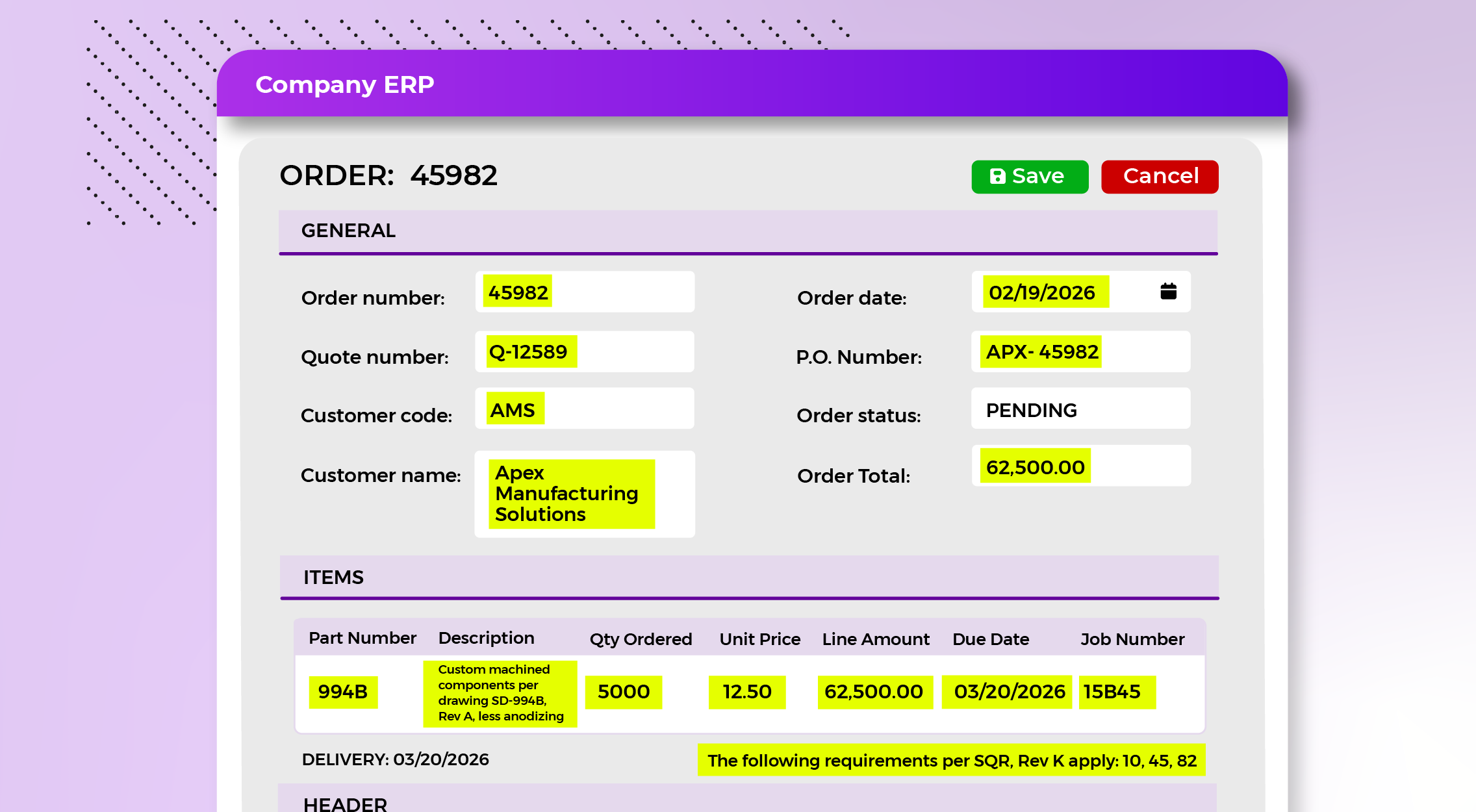Screen dimensions: 1476x812
Task: Open the calendar icon beside Order date
Action: pos(1168,292)
